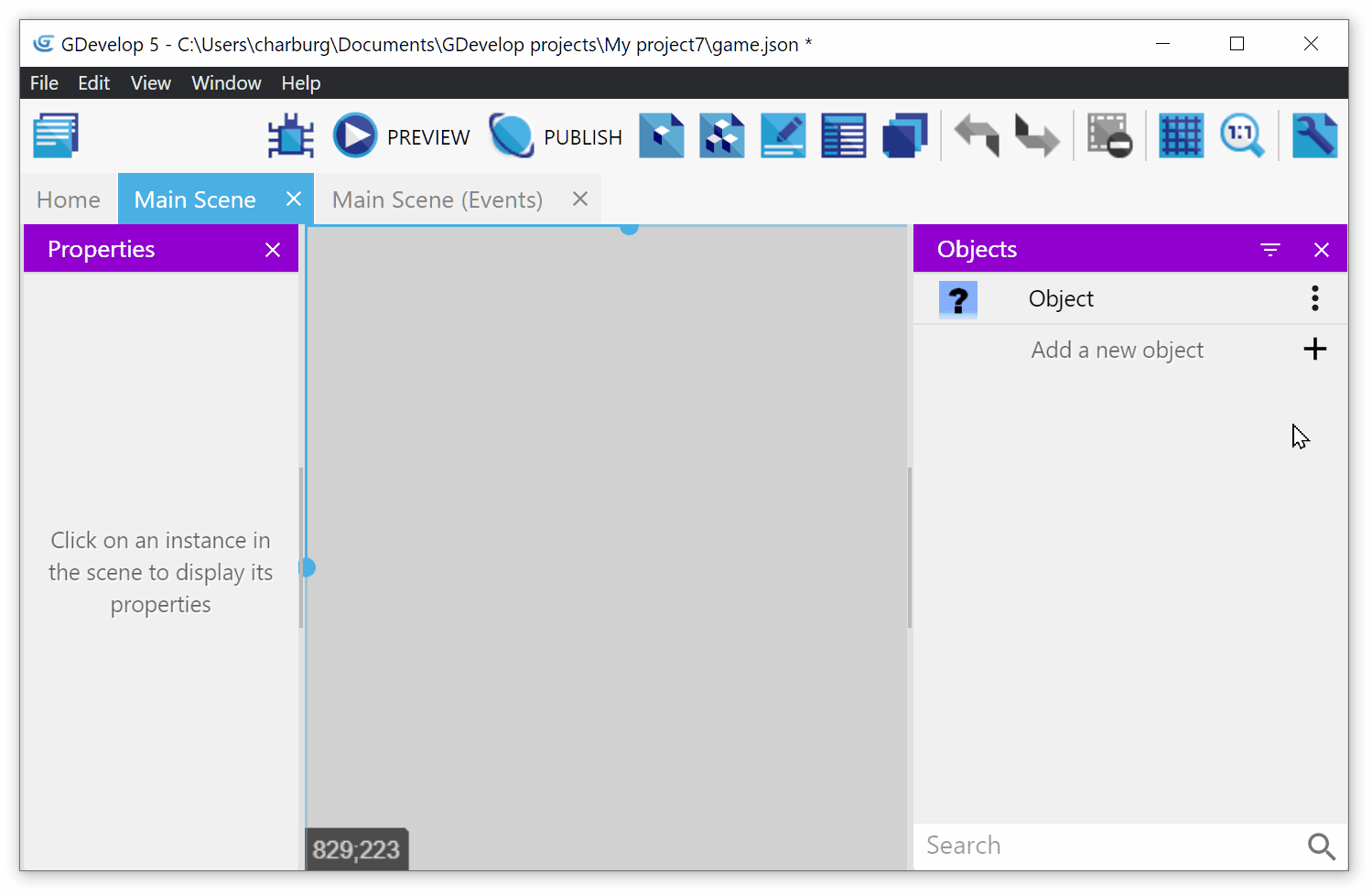
Task: Toggle the grid display
Action: point(1181,135)
